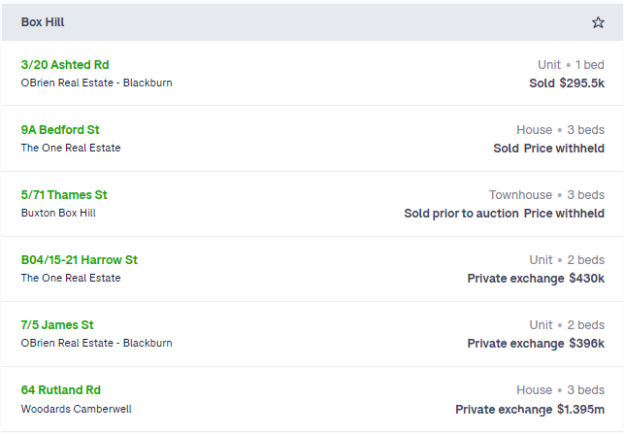Select OBrien Real Estate under James St
This screenshot has width=624, height=434.
tap(97, 343)
